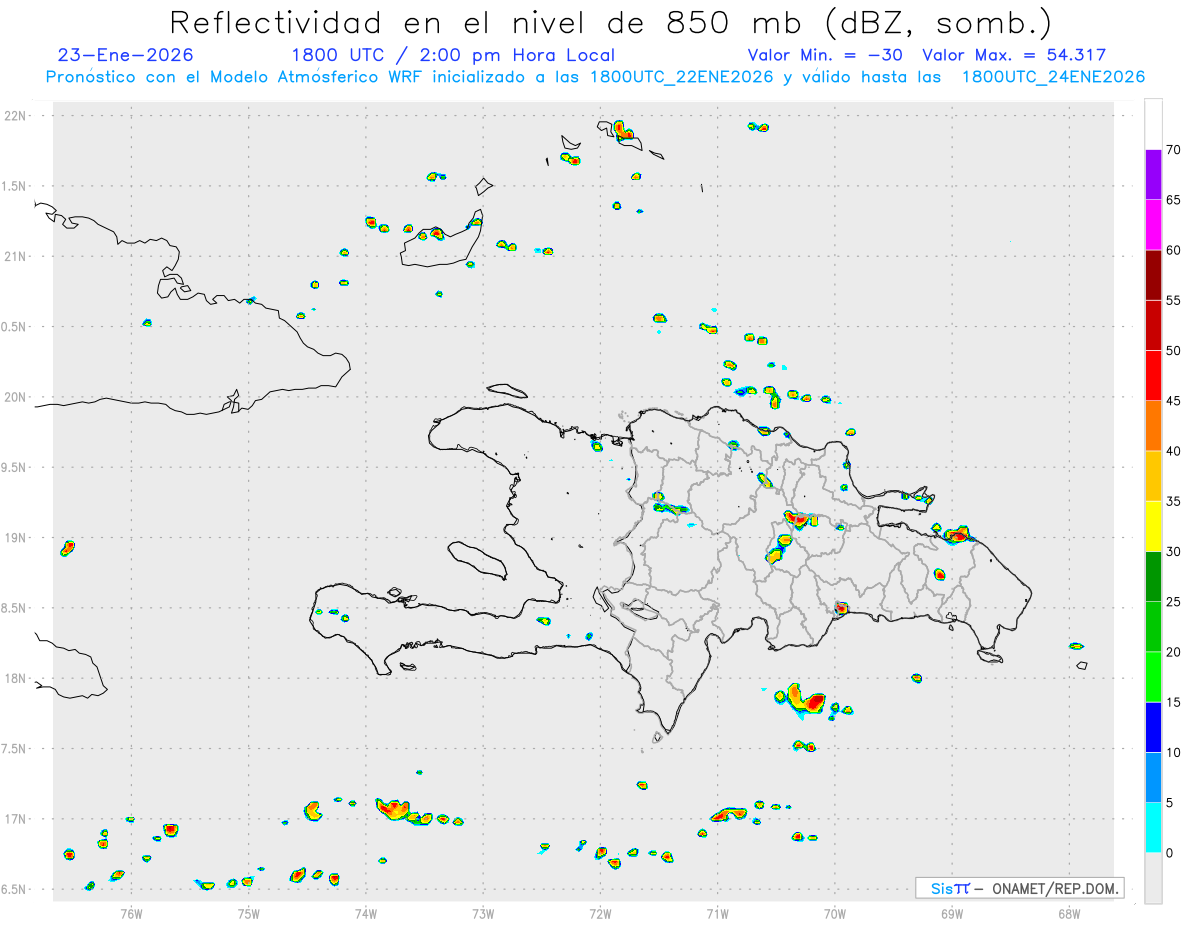This screenshot has height=927, width=1200.
Task: Click the "74W" longitude axis label
Action: coord(366,912)
